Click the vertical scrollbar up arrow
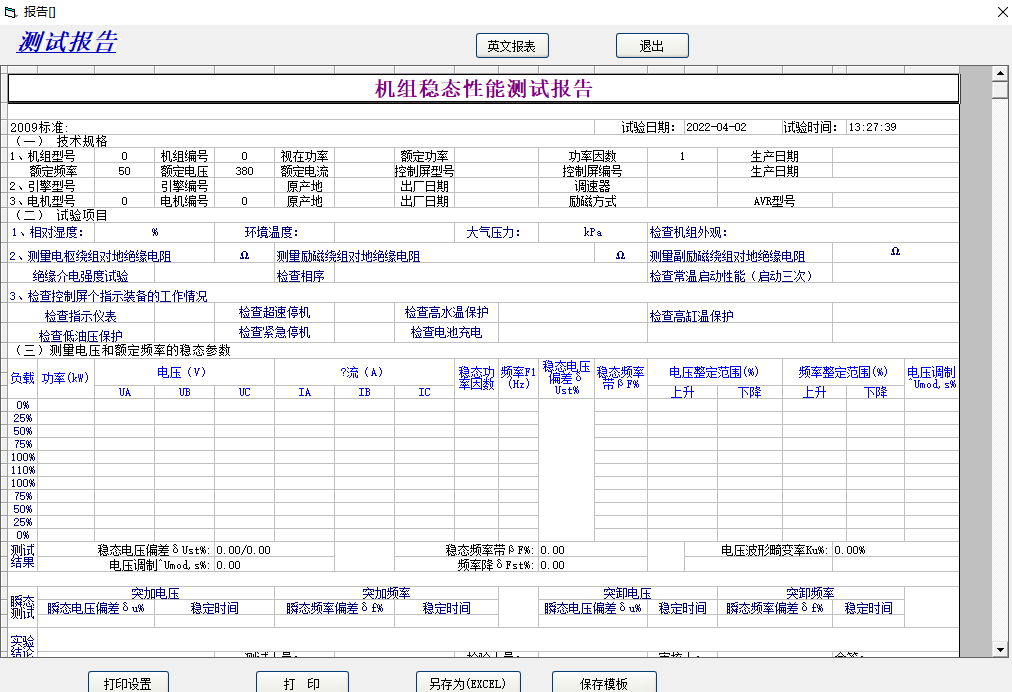The image size is (1012, 692). pyautogui.click(x=1000, y=73)
